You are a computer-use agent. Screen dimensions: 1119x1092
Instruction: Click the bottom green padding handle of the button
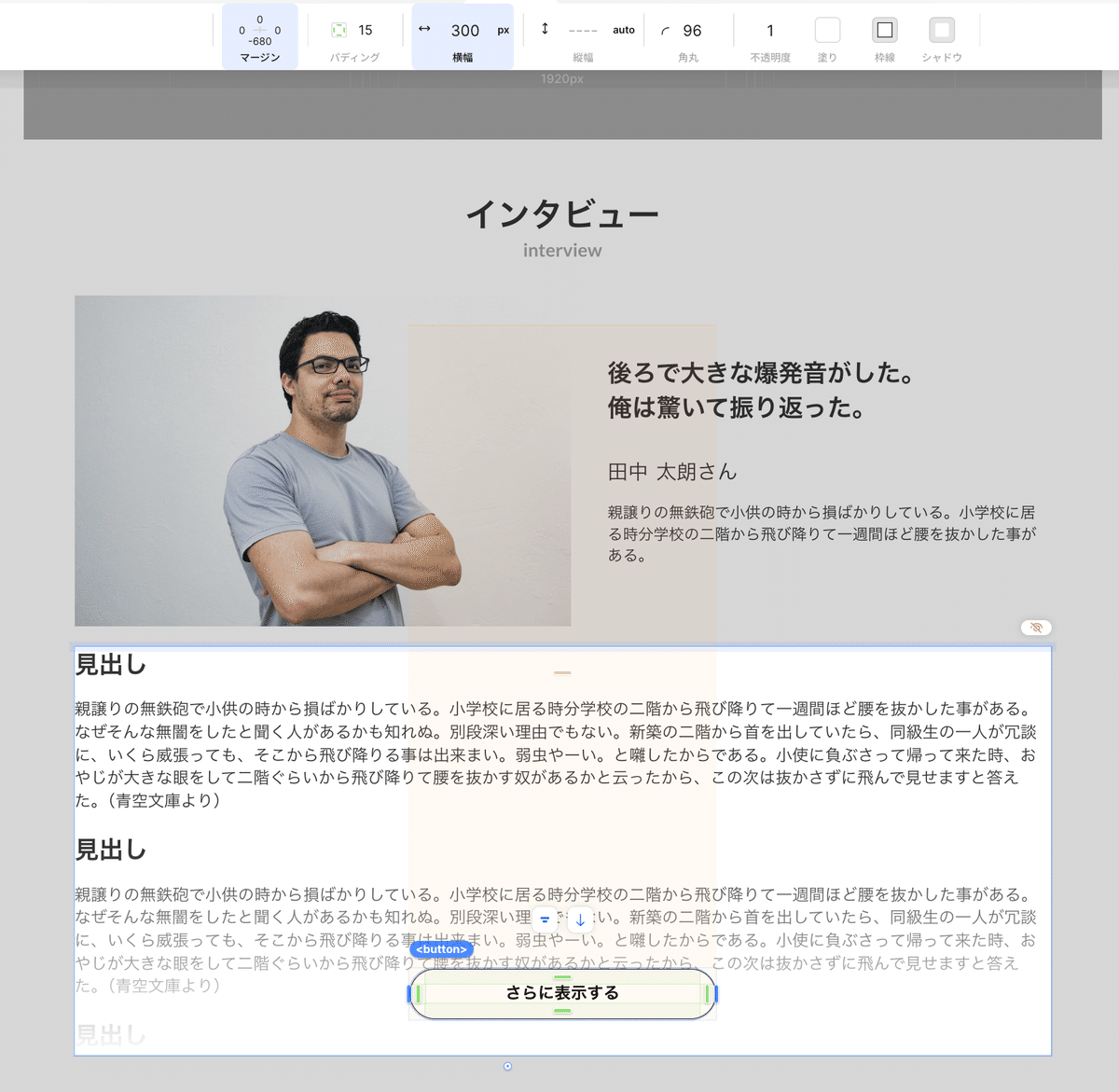pos(562,1011)
